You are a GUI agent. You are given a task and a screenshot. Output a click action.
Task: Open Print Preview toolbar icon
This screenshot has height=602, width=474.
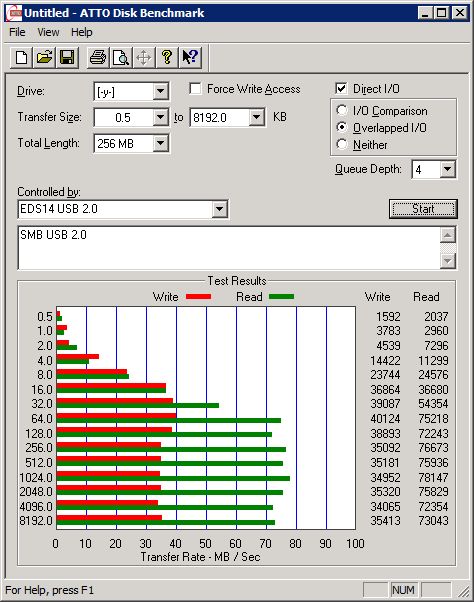[121, 58]
